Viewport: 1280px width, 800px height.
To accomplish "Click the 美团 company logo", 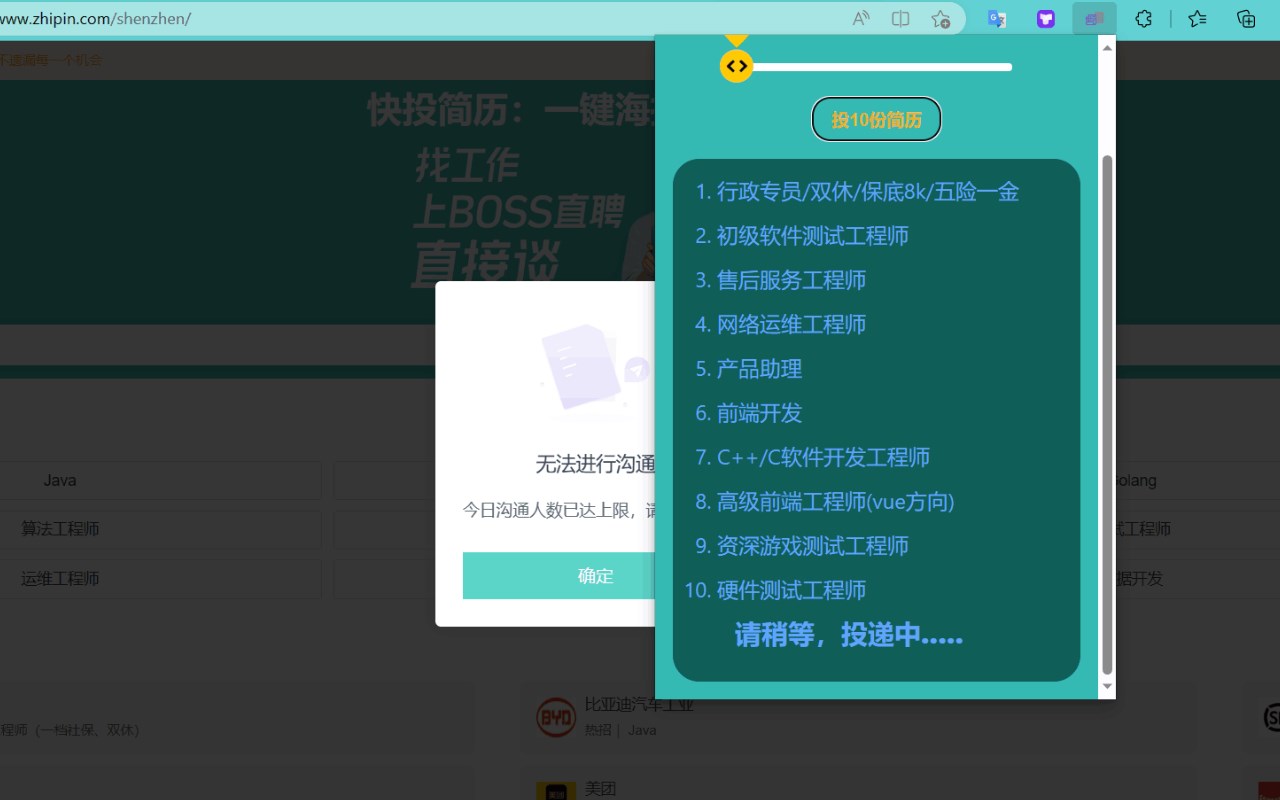I will pos(556,792).
